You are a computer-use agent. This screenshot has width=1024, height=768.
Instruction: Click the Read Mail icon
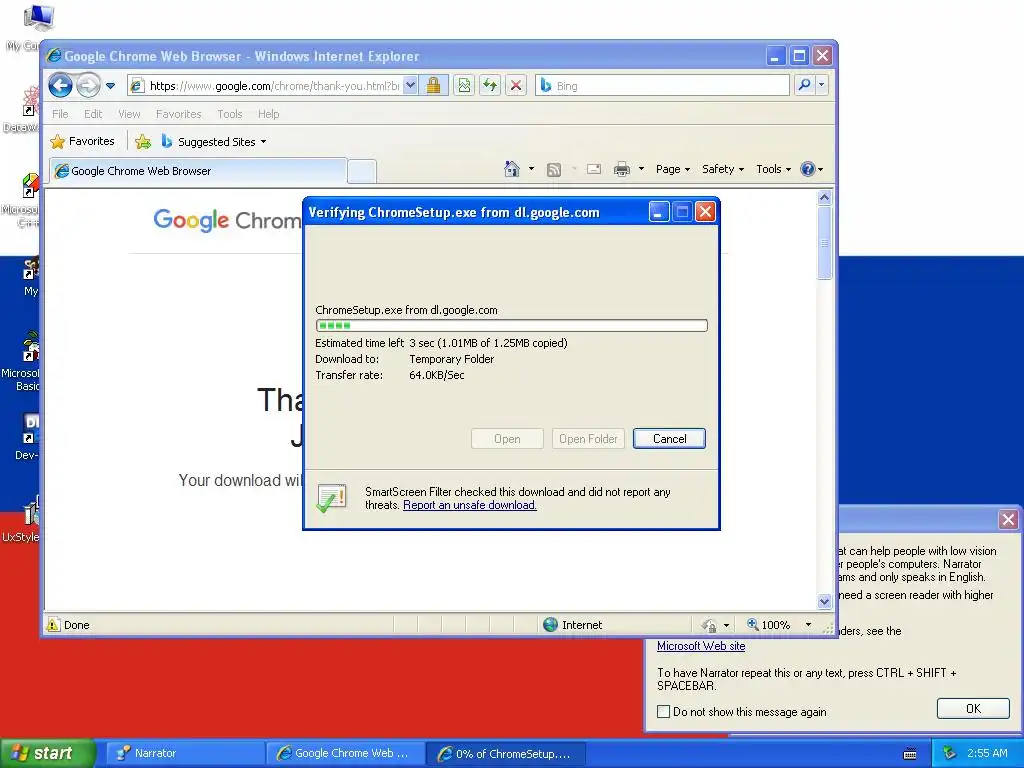pos(594,170)
